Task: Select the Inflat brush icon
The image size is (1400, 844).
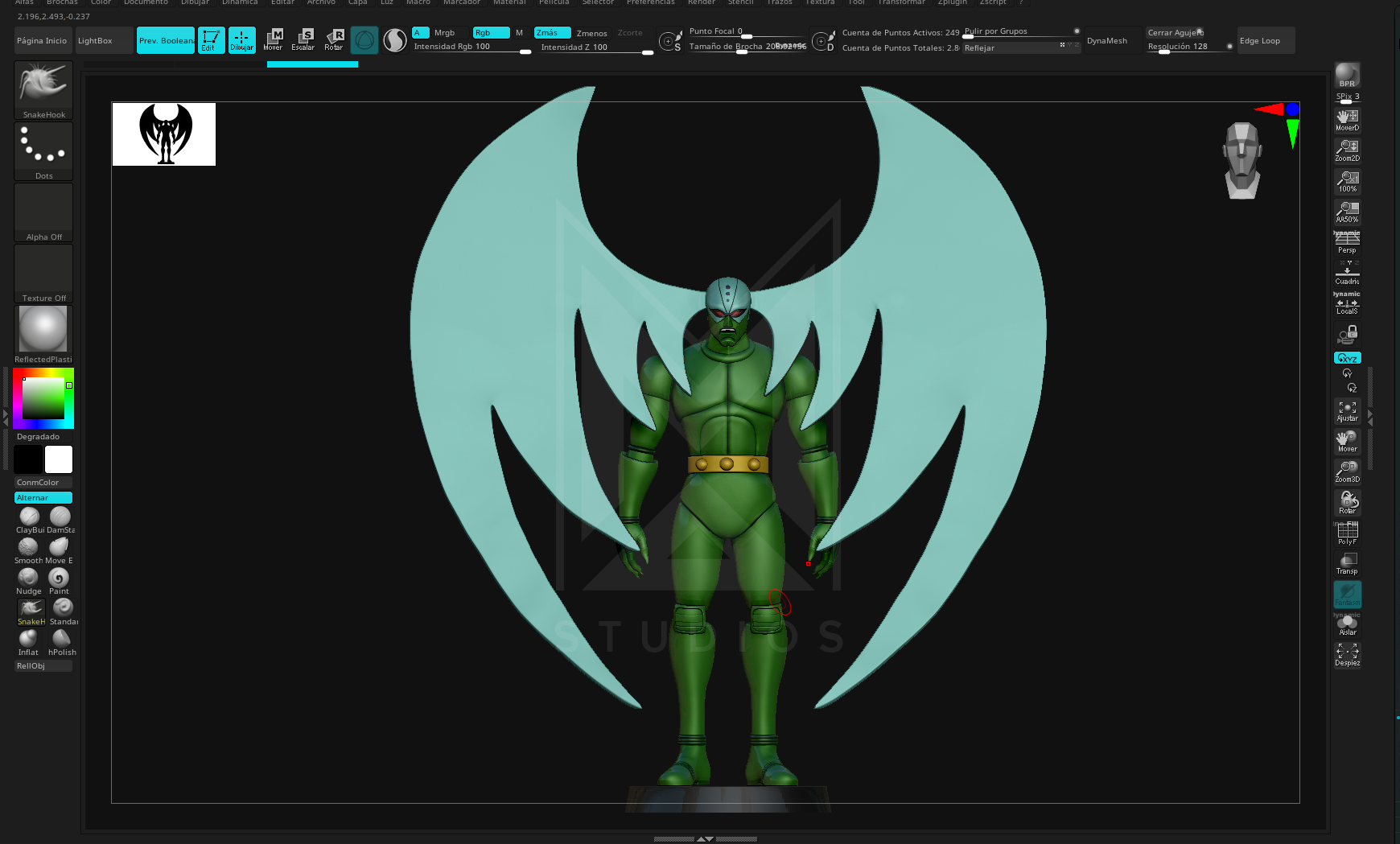Action: (28, 639)
